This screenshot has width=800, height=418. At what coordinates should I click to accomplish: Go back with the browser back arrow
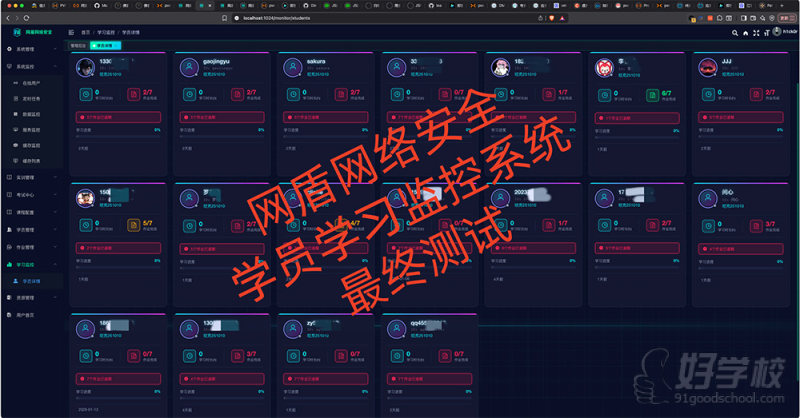[x=8, y=18]
